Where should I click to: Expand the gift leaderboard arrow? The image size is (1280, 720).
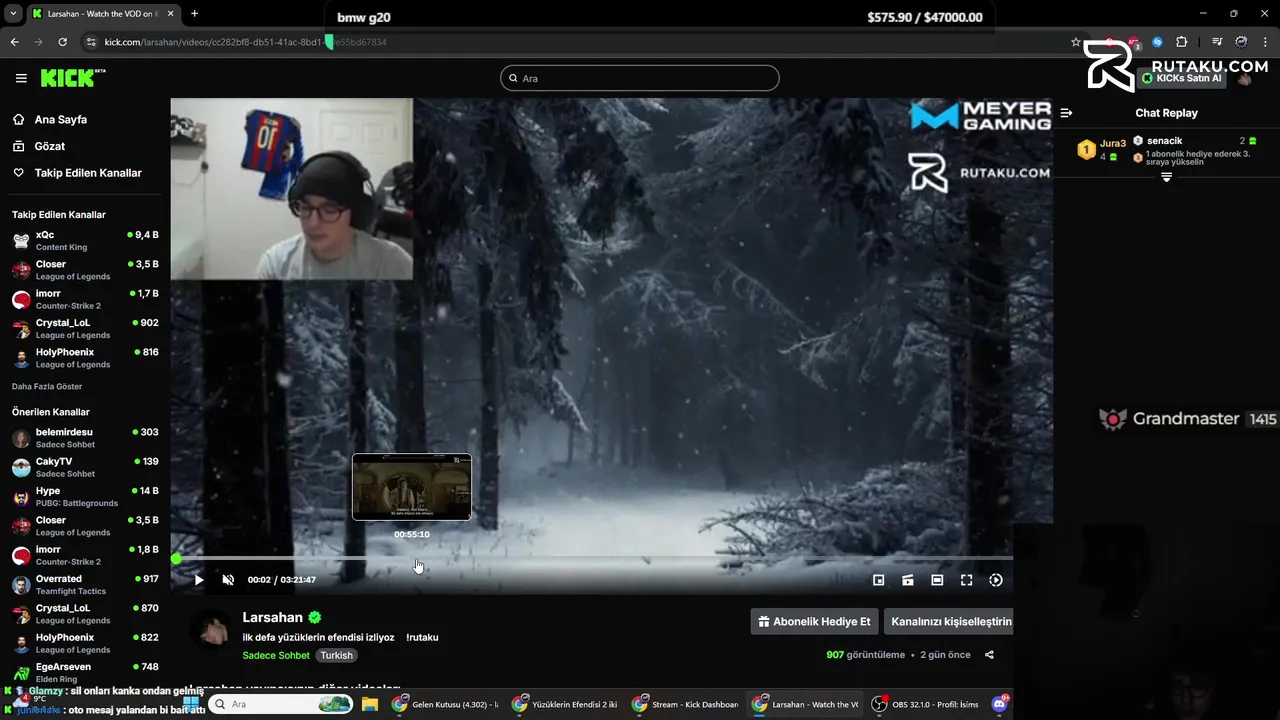point(1166,177)
